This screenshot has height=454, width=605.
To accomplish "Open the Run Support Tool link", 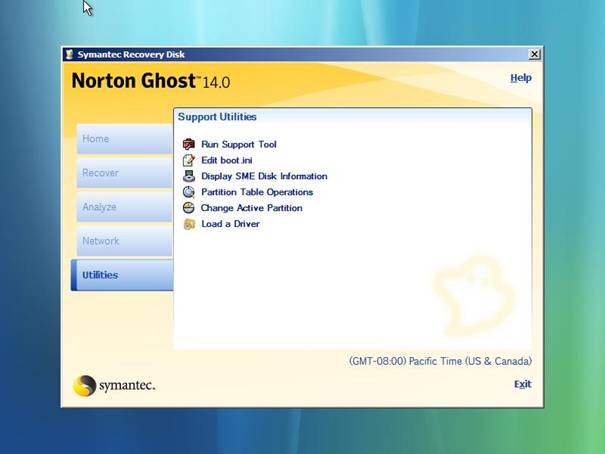I will (239, 144).
